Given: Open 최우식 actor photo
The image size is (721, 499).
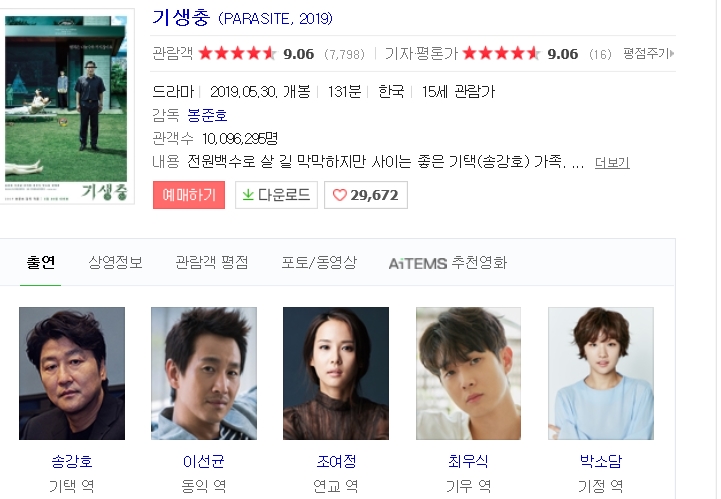Looking at the screenshot, I should (x=468, y=373).
